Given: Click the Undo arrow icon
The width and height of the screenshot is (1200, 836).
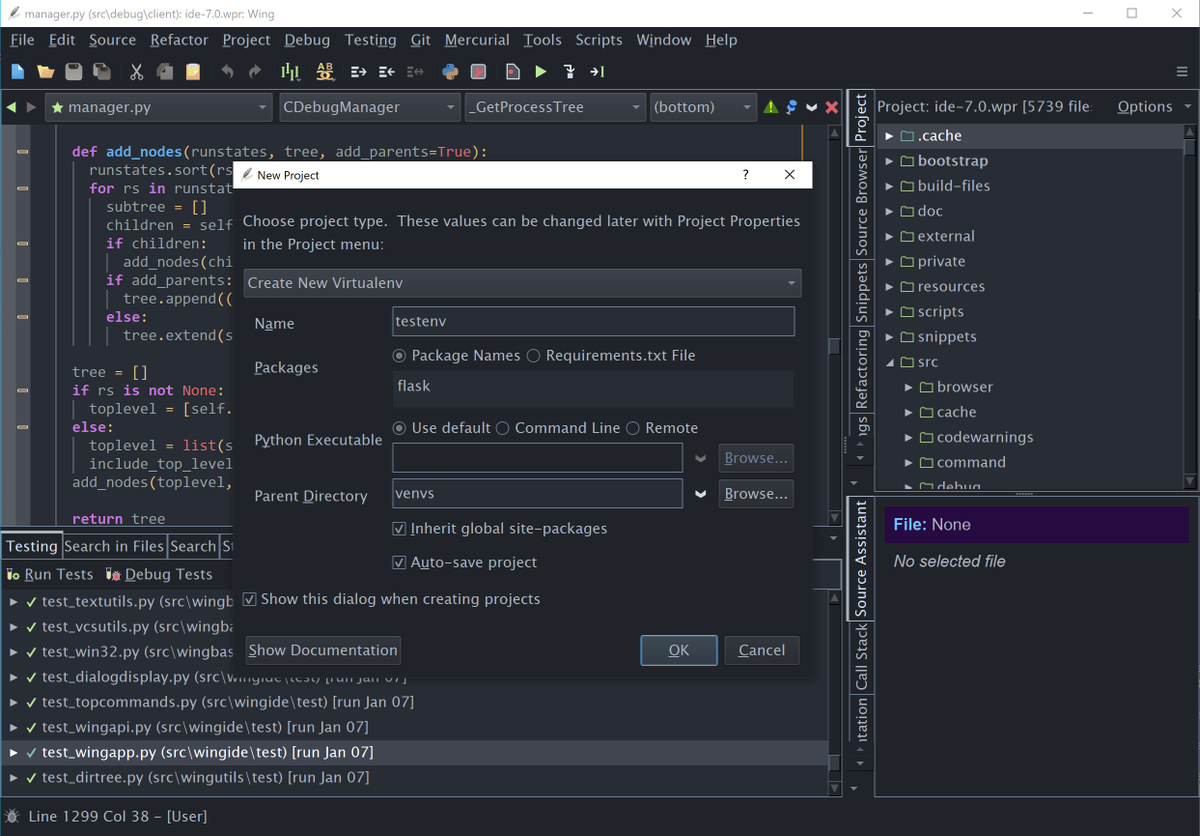Looking at the screenshot, I should point(227,72).
